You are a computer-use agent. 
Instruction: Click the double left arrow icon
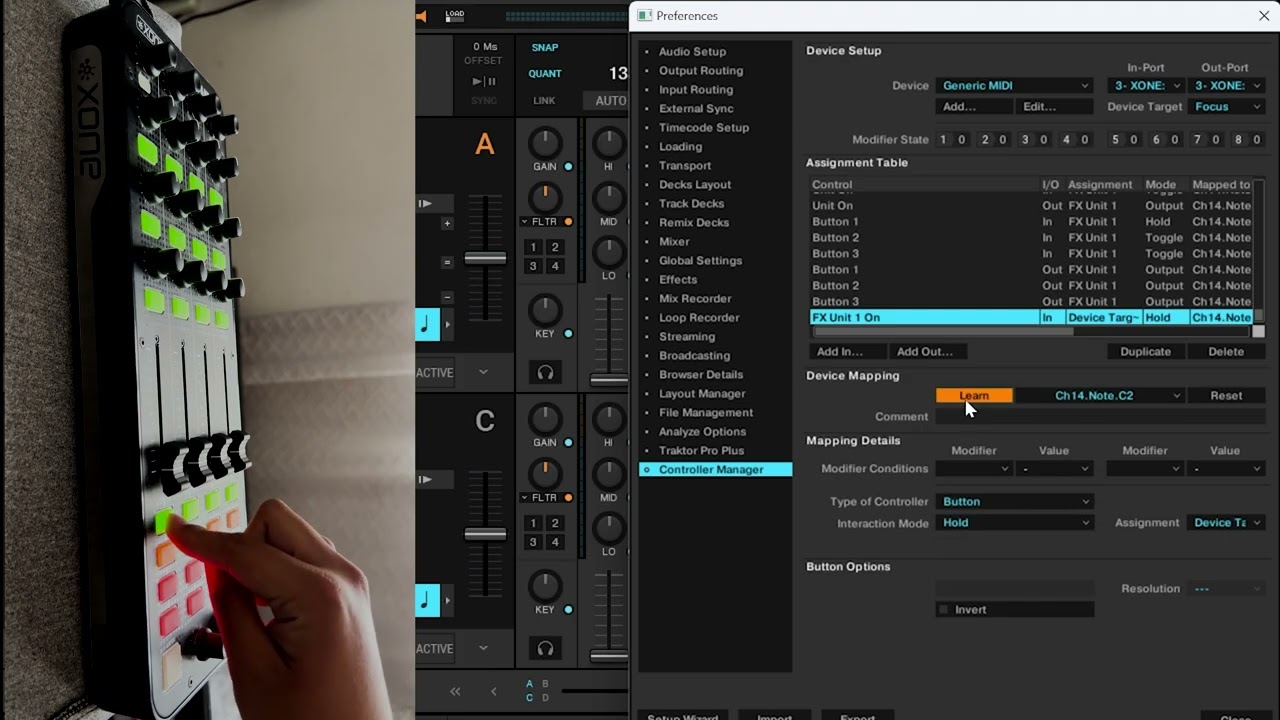[x=455, y=691]
